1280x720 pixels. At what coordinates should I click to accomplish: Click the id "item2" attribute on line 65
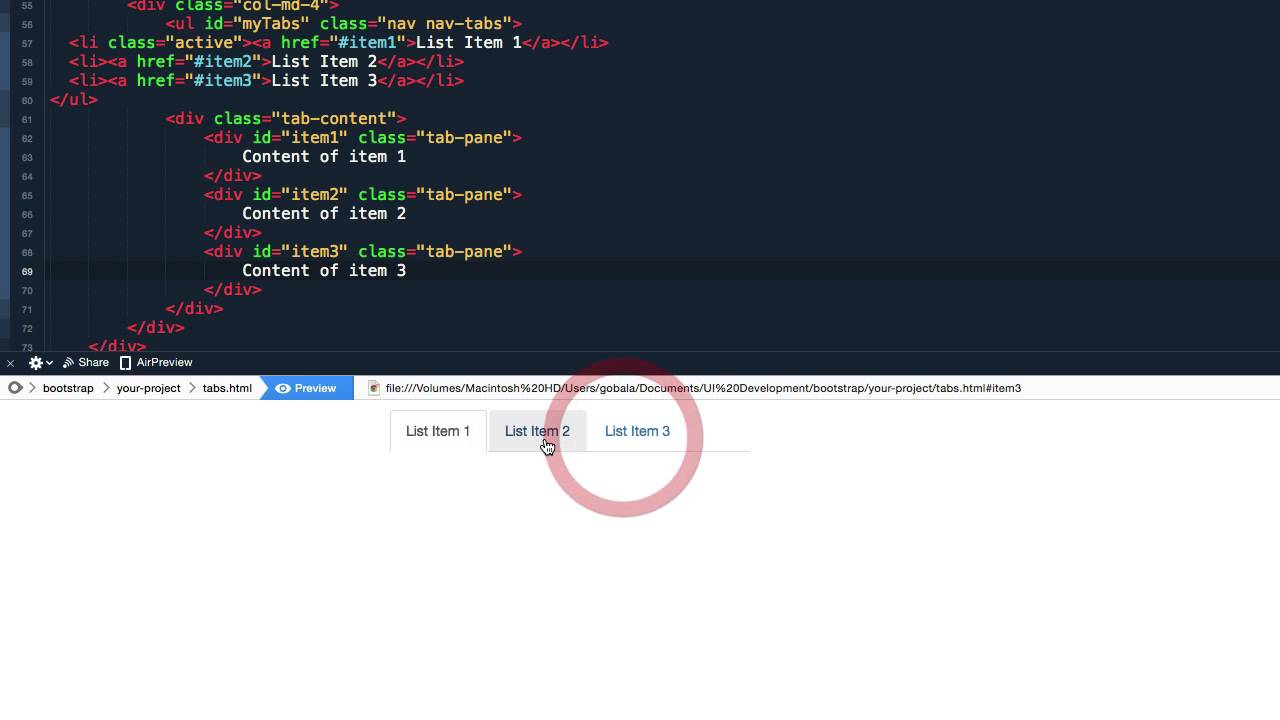[300, 194]
